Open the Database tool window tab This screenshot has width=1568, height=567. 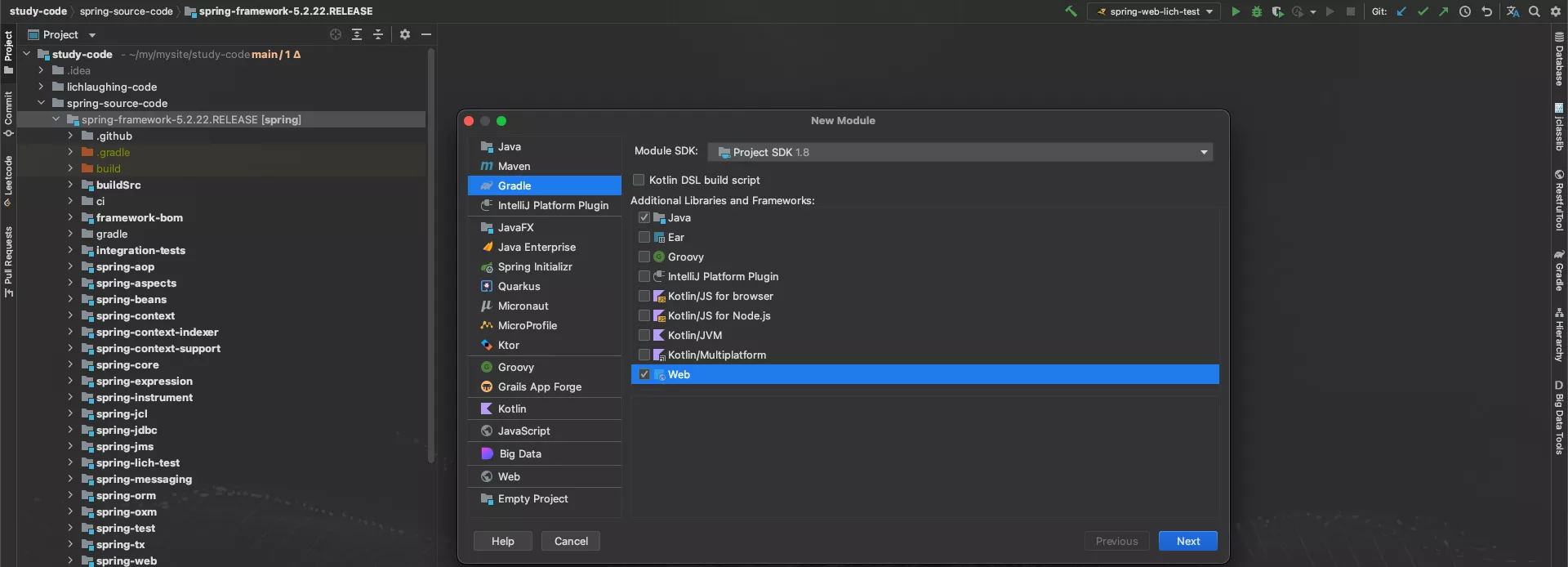coord(1559,61)
